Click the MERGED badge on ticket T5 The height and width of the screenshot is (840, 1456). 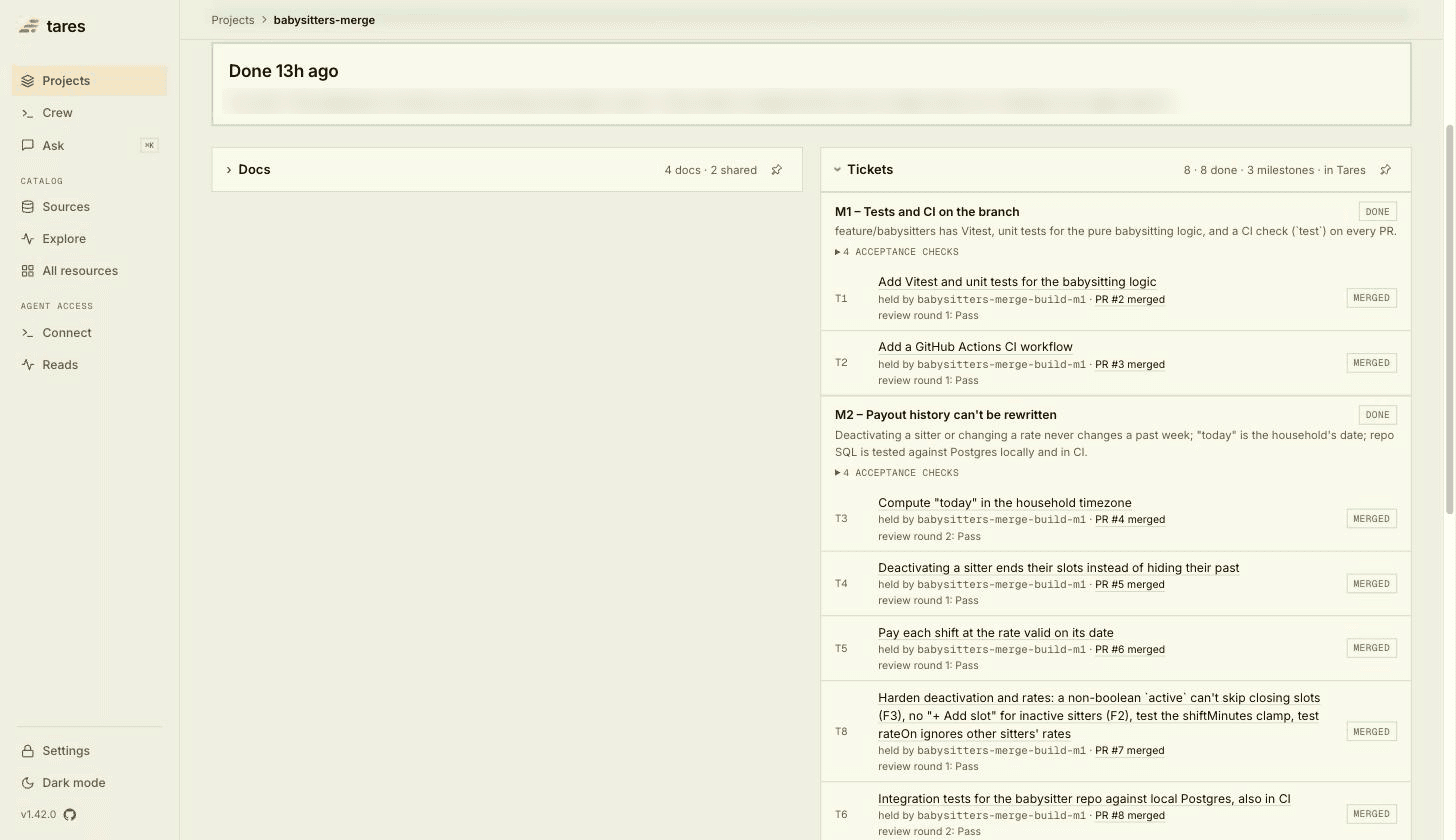(1371, 648)
